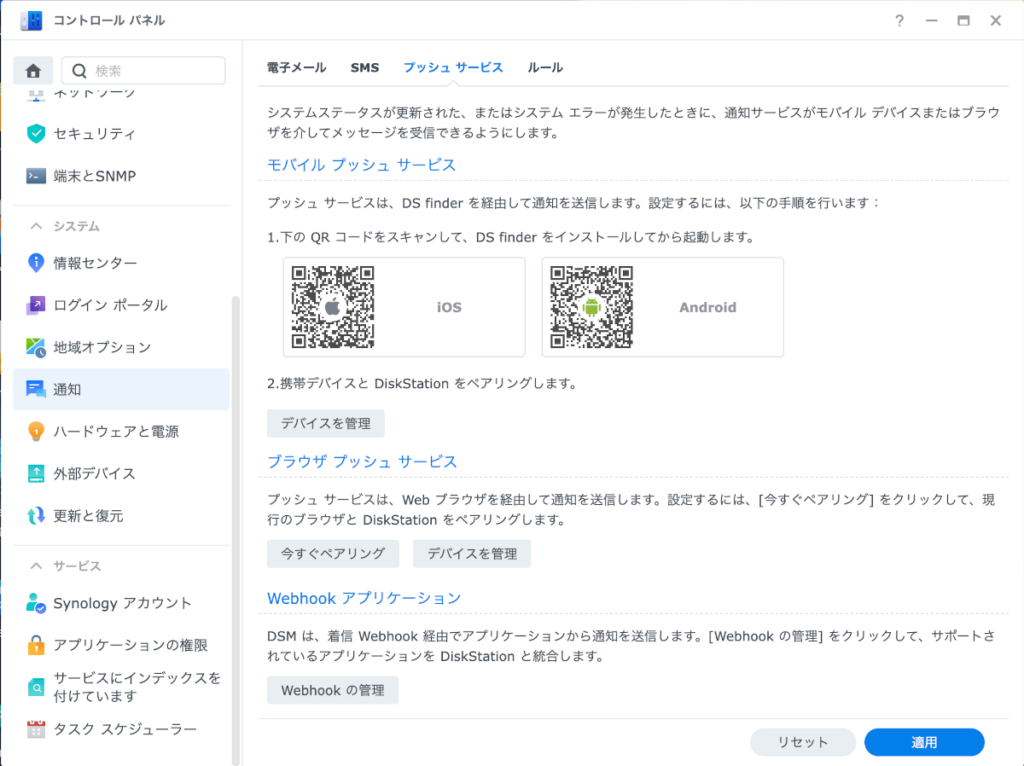Click the 外部デバイス icon
The image size is (1024, 766).
(36, 473)
